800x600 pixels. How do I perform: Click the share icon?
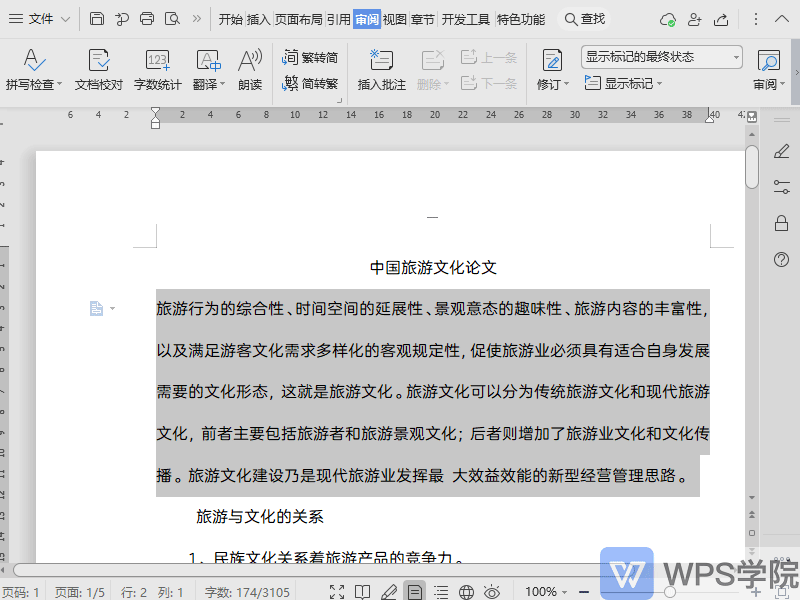click(721, 19)
